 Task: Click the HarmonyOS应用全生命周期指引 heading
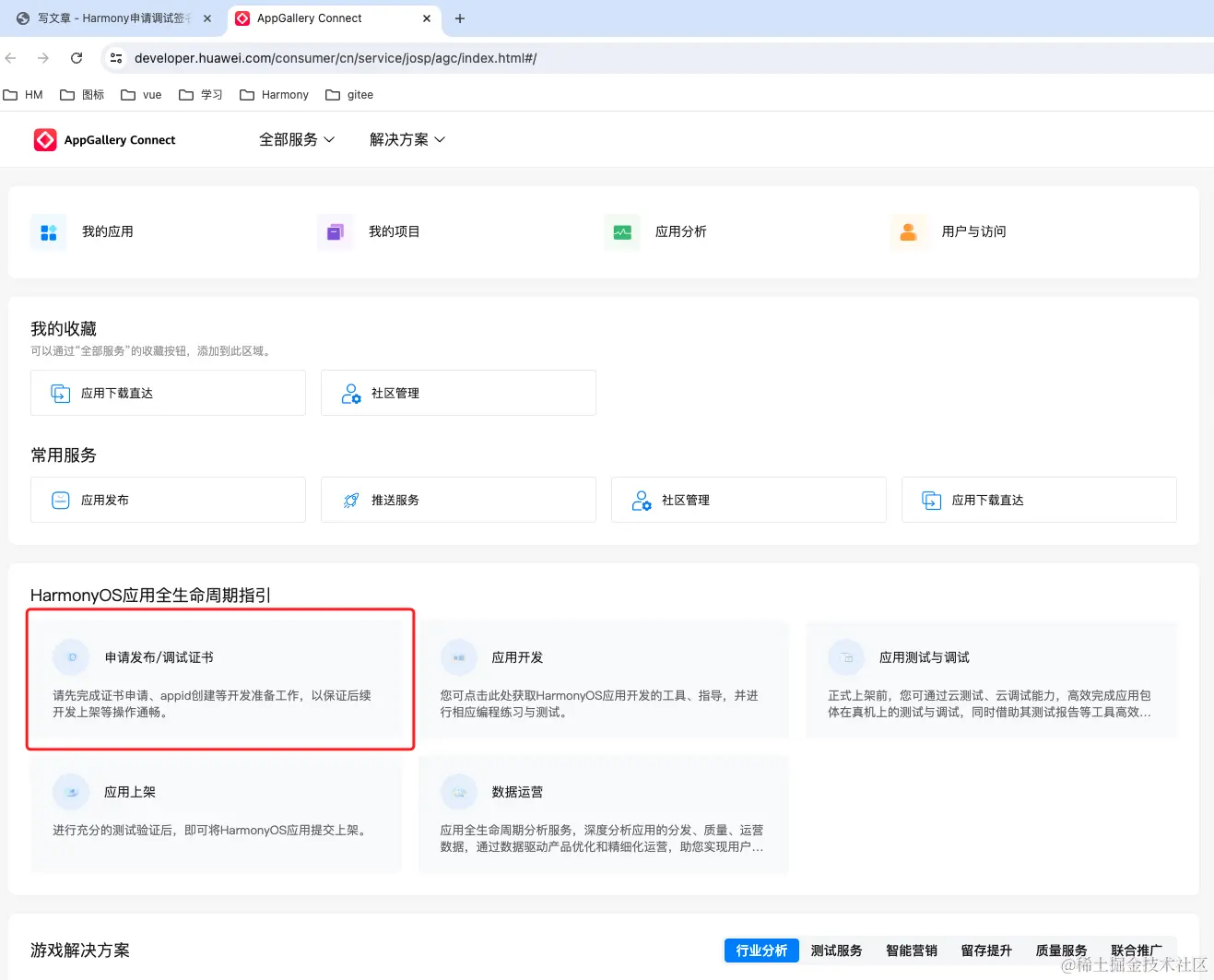(151, 596)
